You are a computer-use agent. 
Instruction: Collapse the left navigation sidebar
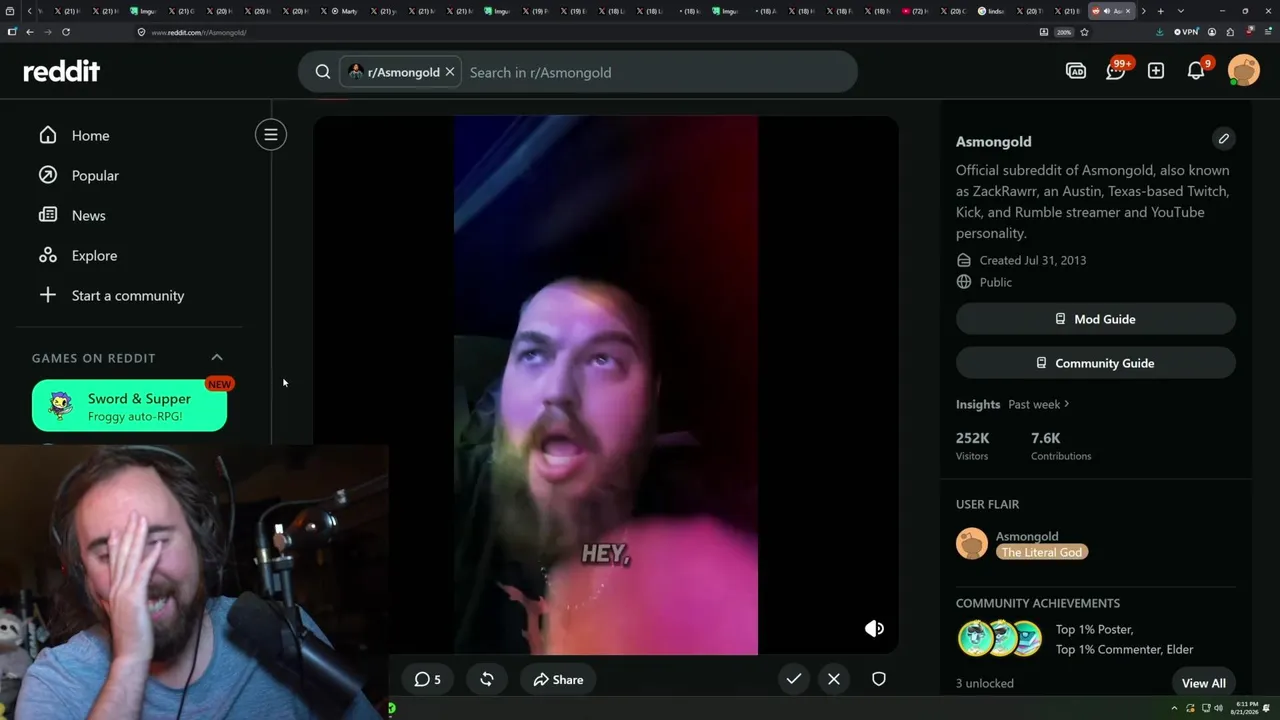(x=271, y=135)
